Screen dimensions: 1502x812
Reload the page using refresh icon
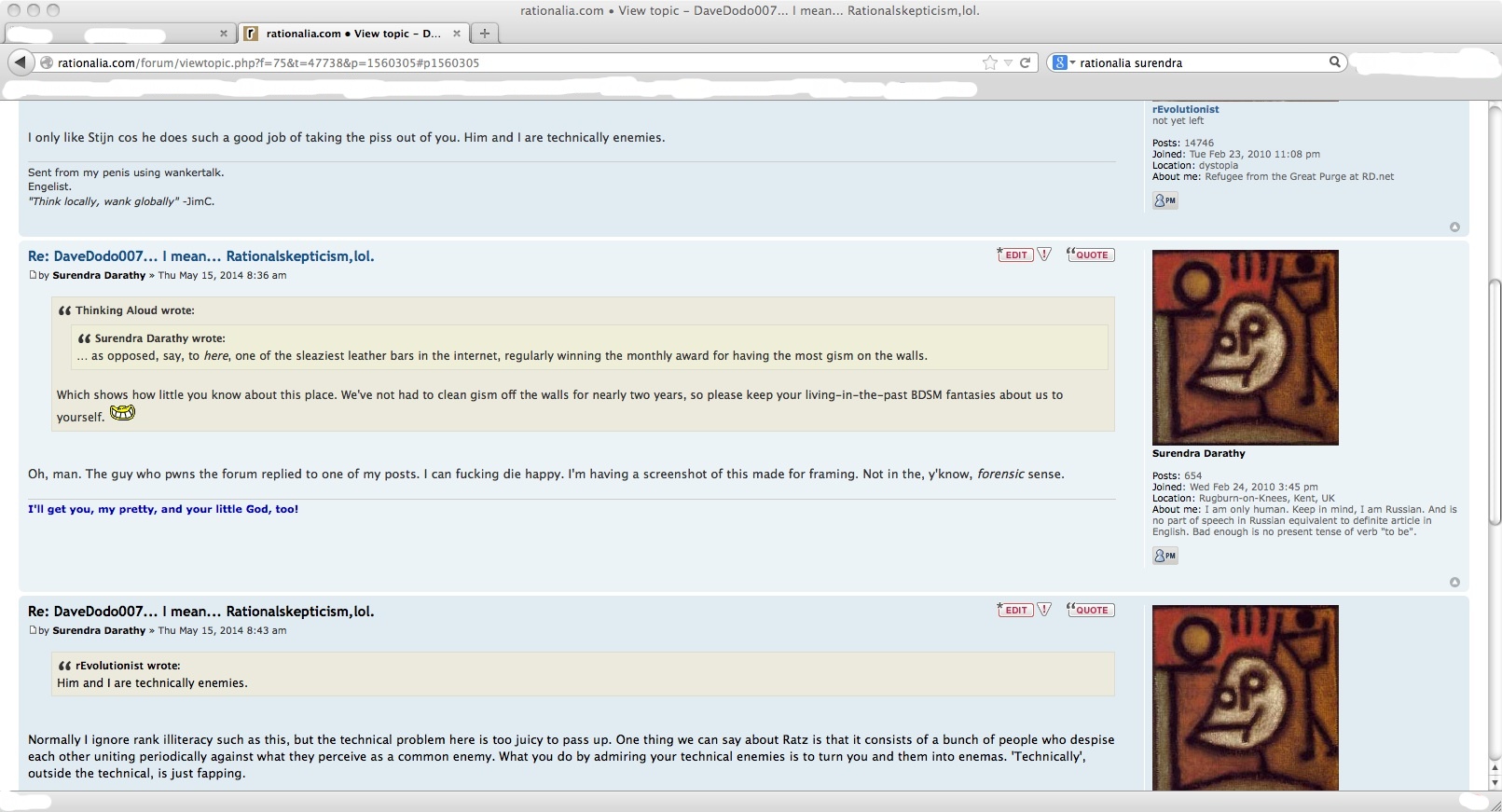1025,62
